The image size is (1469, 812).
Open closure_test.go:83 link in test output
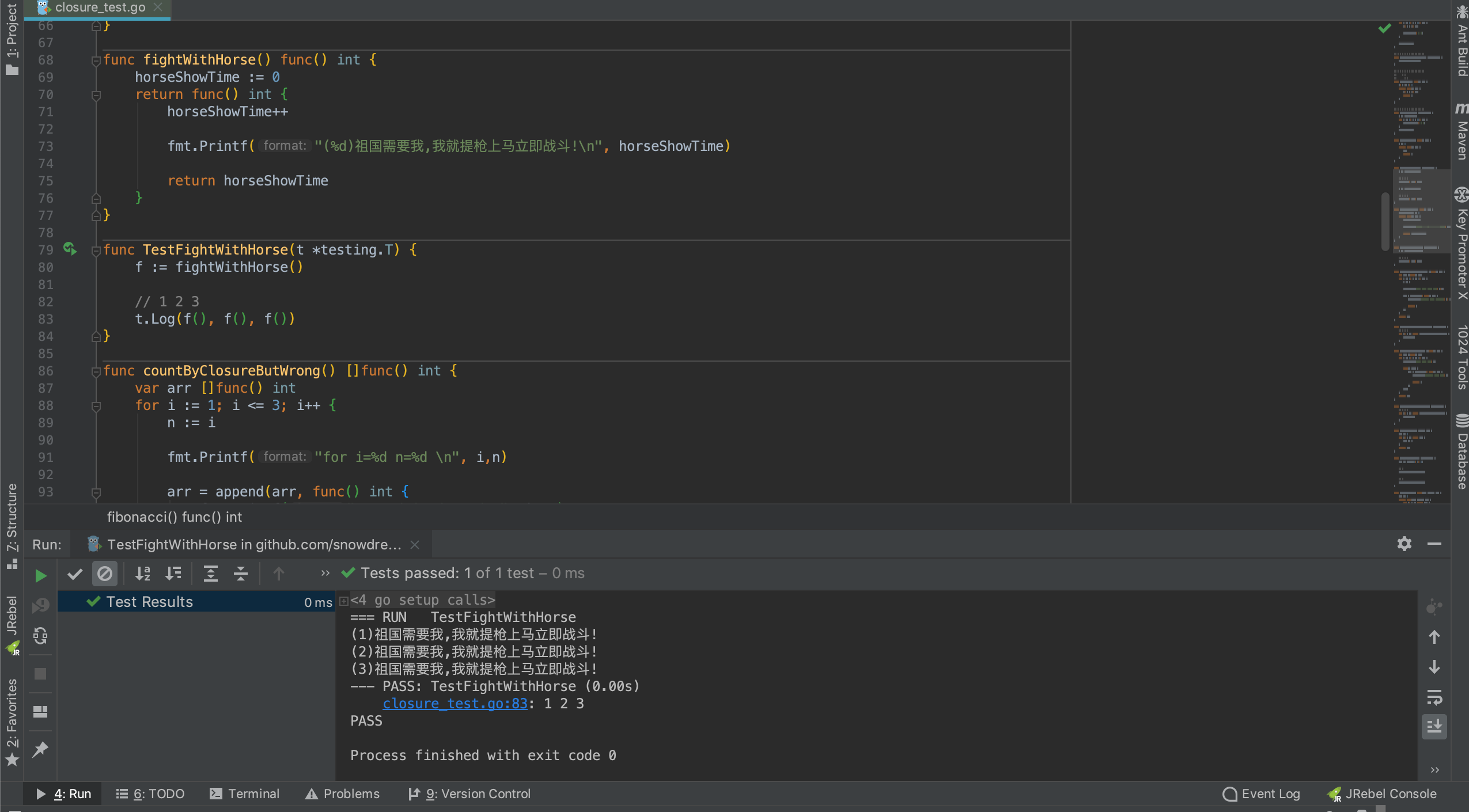click(x=453, y=703)
